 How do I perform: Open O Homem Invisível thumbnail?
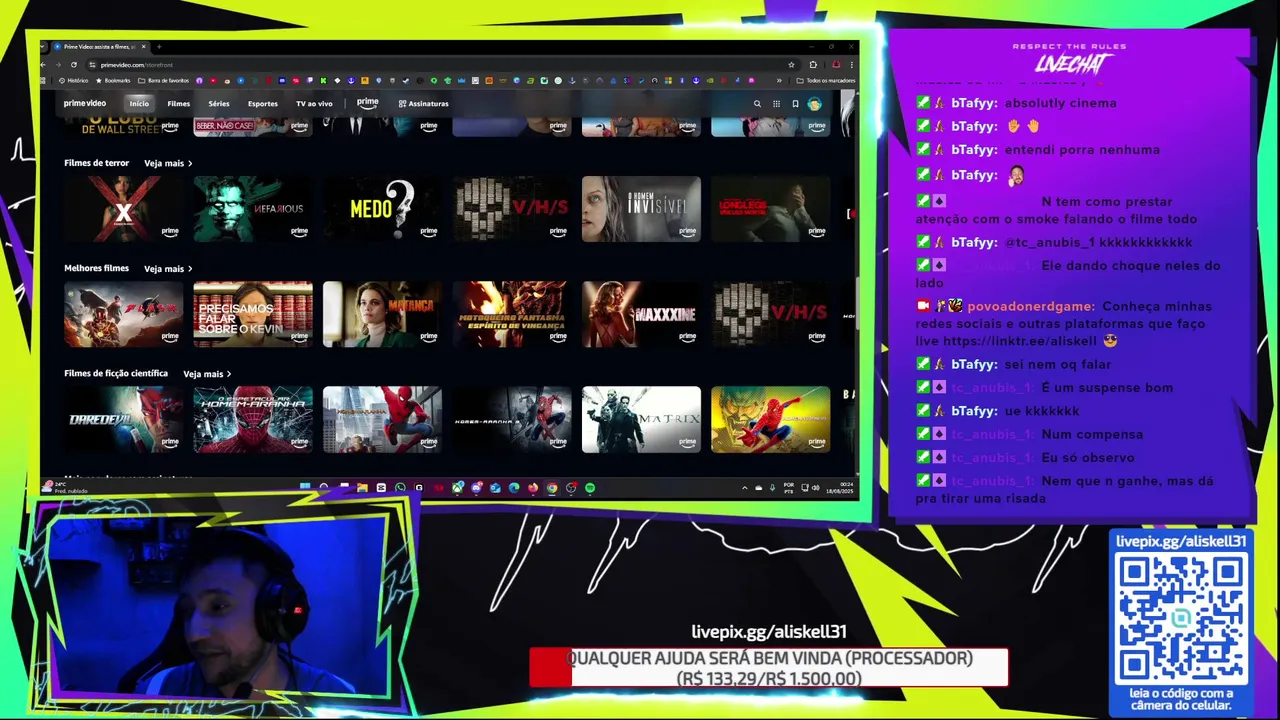pyautogui.click(x=641, y=209)
